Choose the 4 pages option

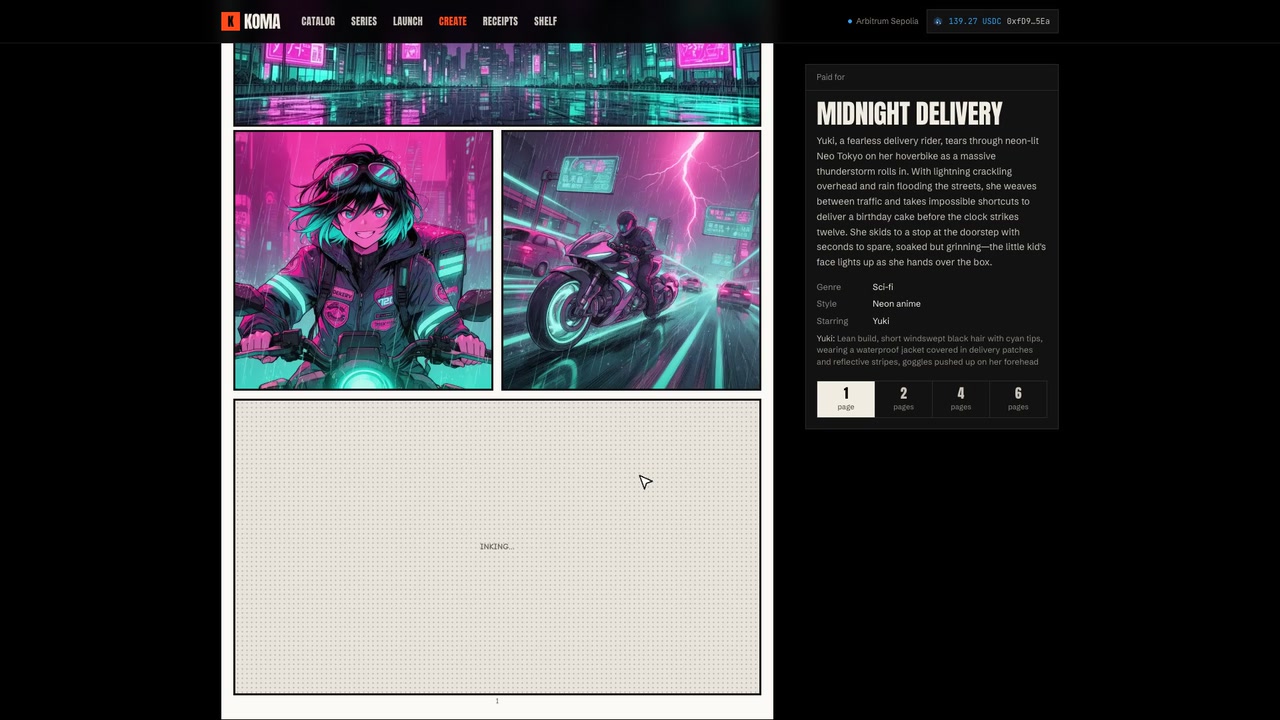tap(961, 399)
